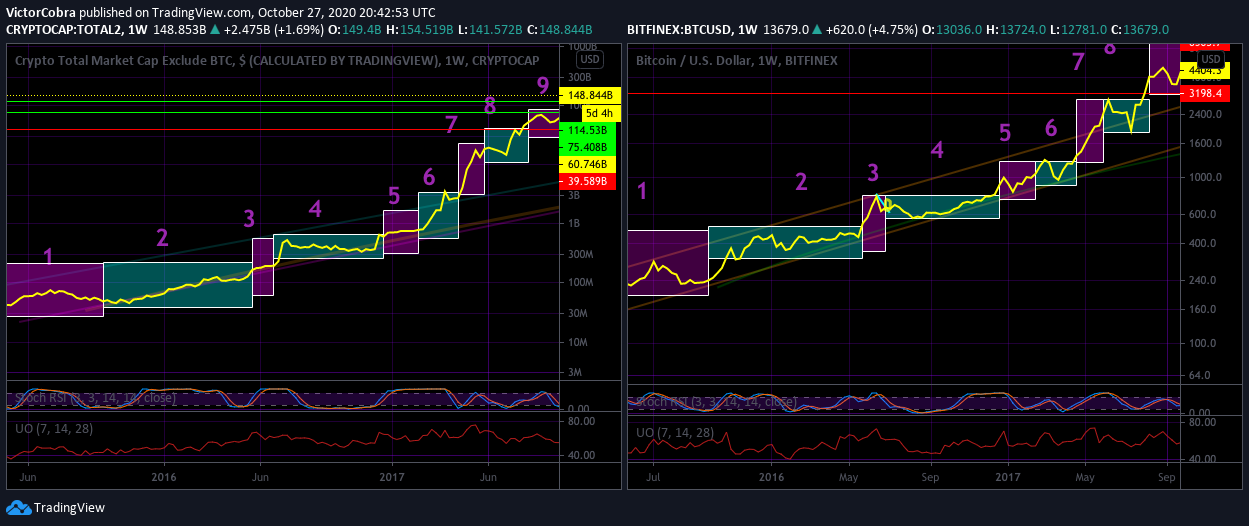Click the purple wave label 9 on left chart
Image resolution: width=1249 pixels, height=526 pixels.
(x=543, y=86)
